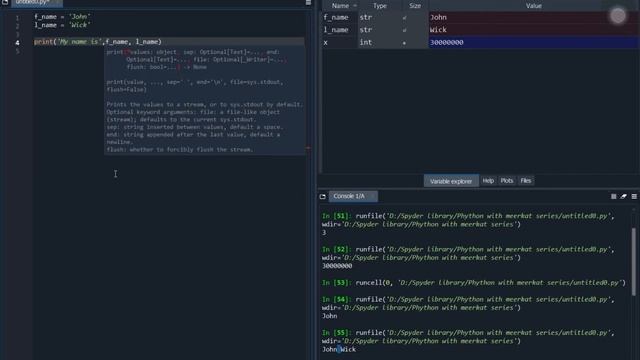640x360 pixels.
Task: Switch to the Variable explorer tab
Action: click(x=451, y=181)
